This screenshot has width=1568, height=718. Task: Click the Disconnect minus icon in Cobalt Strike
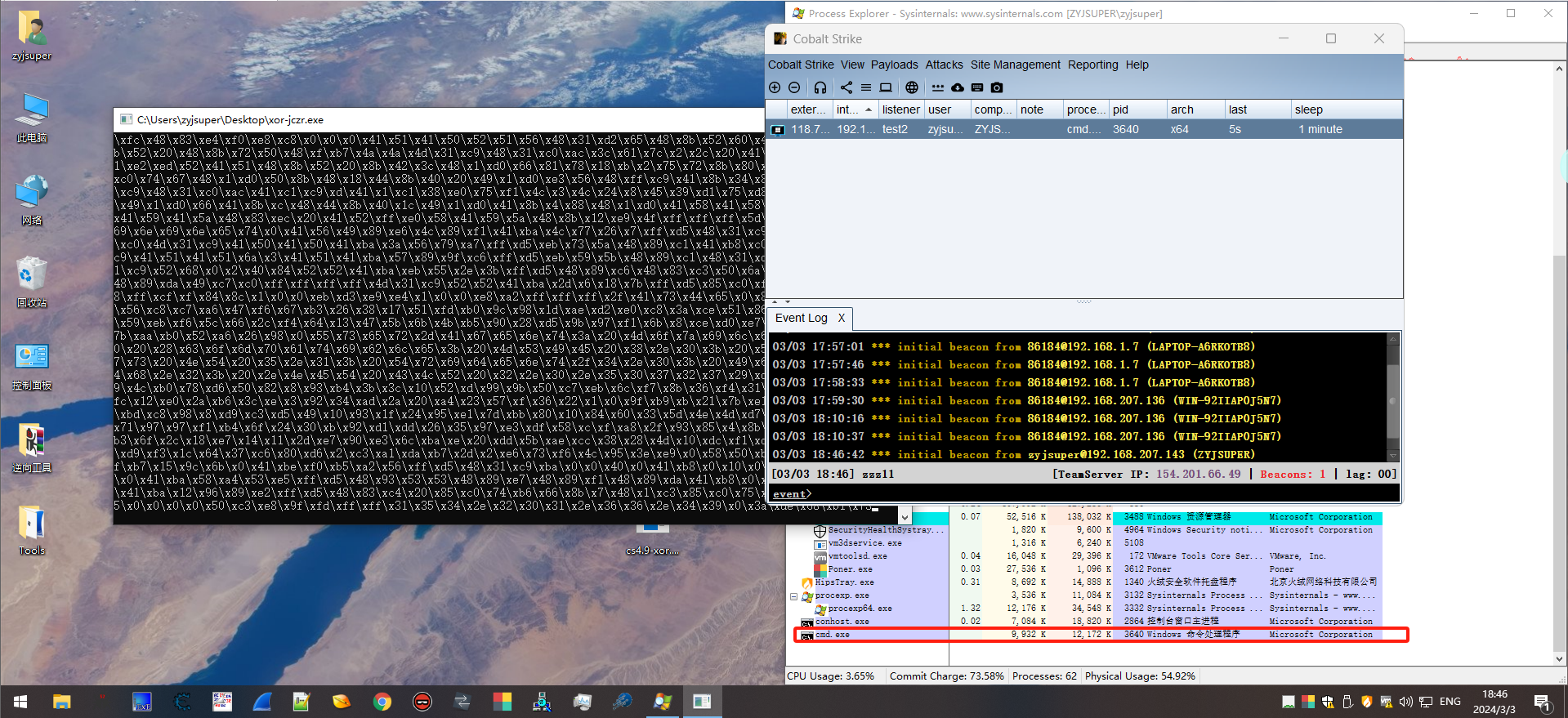(x=794, y=87)
